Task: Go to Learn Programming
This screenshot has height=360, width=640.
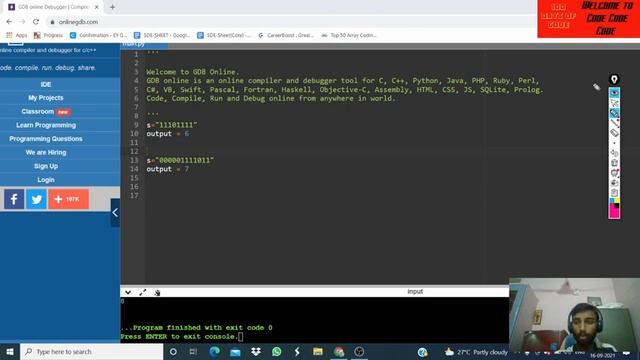Action: click(x=46, y=125)
